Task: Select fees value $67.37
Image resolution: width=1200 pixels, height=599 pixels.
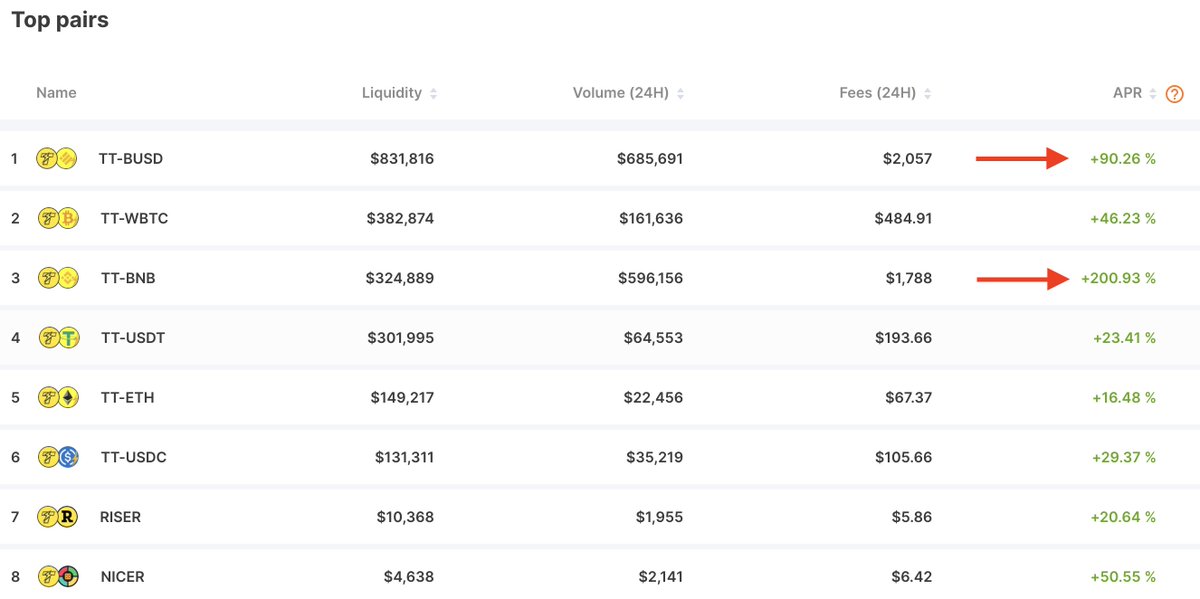Action: click(x=908, y=398)
